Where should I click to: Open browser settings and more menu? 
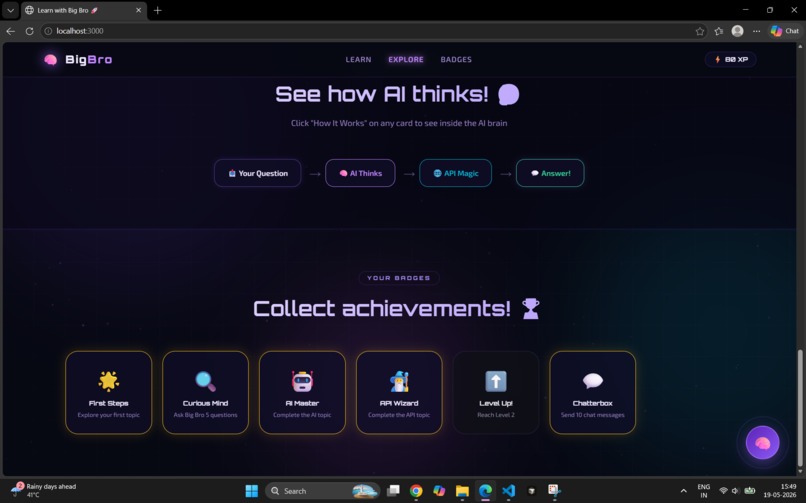click(756, 31)
